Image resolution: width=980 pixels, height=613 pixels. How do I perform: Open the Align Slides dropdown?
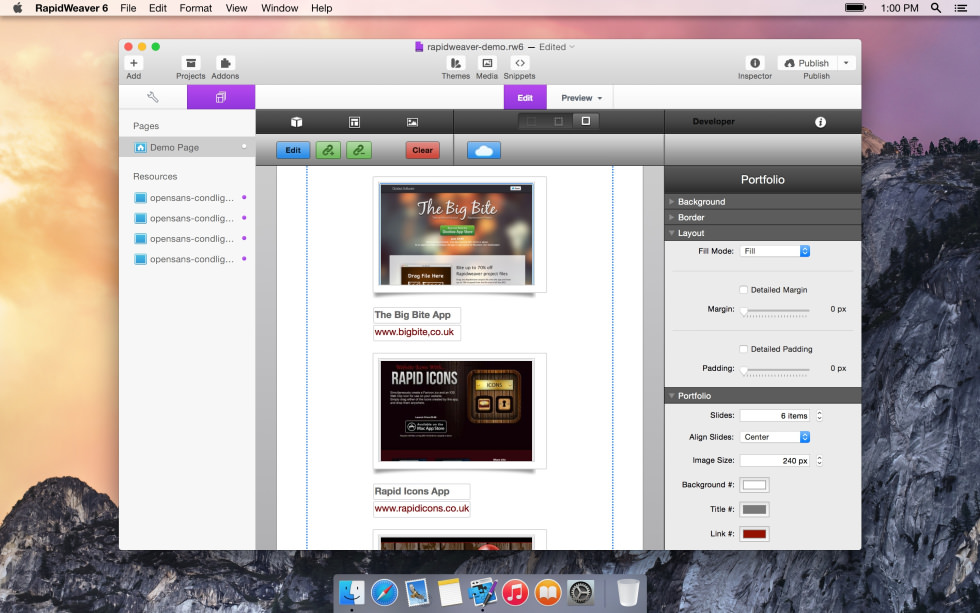click(x=775, y=437)
